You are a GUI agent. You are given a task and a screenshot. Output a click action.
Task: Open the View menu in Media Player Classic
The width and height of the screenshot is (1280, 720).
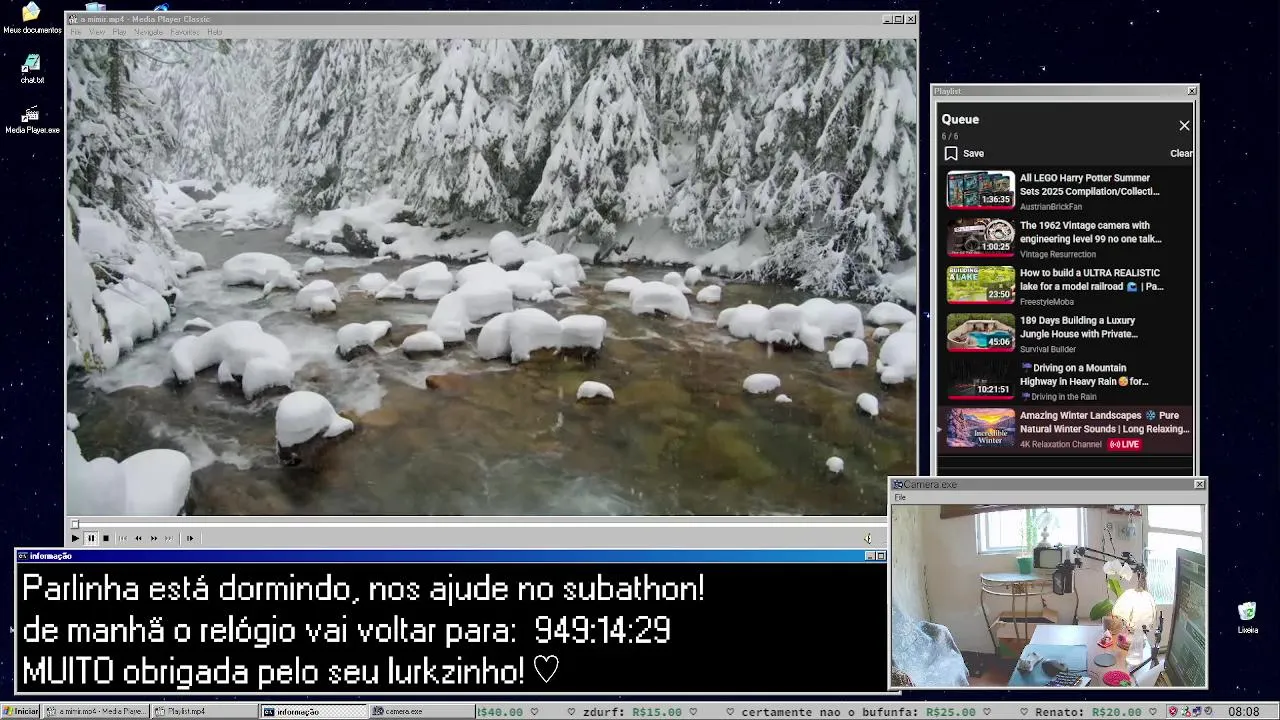click(x=97, y=32)
